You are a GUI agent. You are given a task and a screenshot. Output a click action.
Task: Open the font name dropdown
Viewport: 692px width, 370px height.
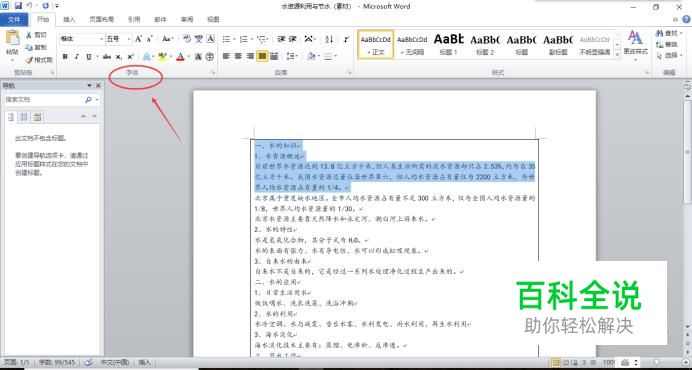point(101,39)
